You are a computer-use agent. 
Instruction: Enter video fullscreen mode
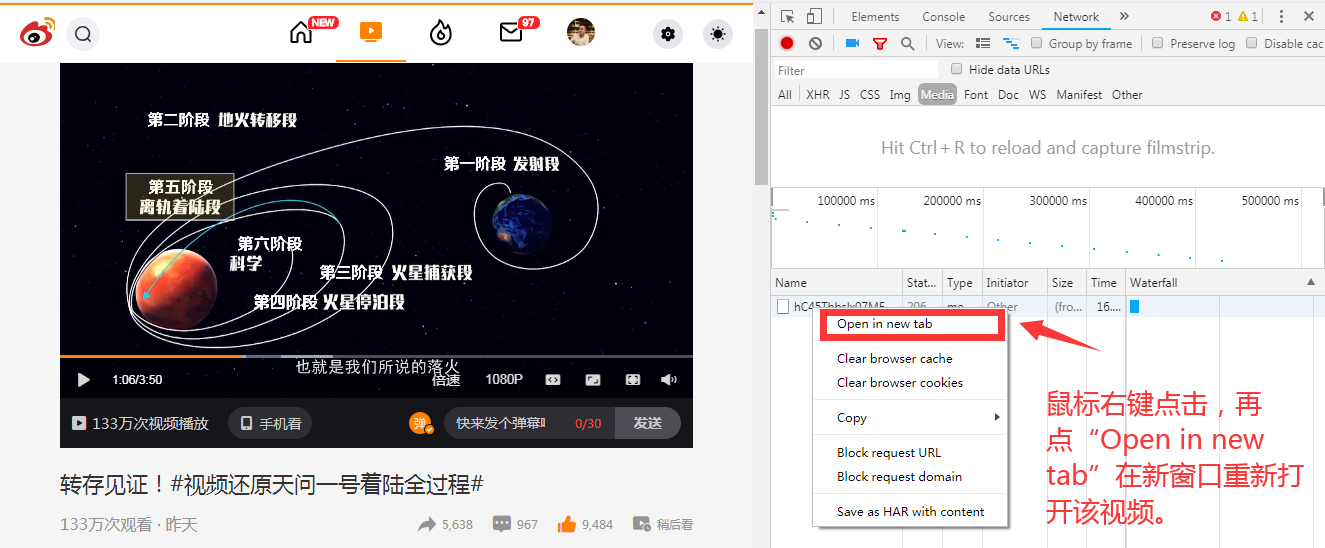(x=633, y=380)
